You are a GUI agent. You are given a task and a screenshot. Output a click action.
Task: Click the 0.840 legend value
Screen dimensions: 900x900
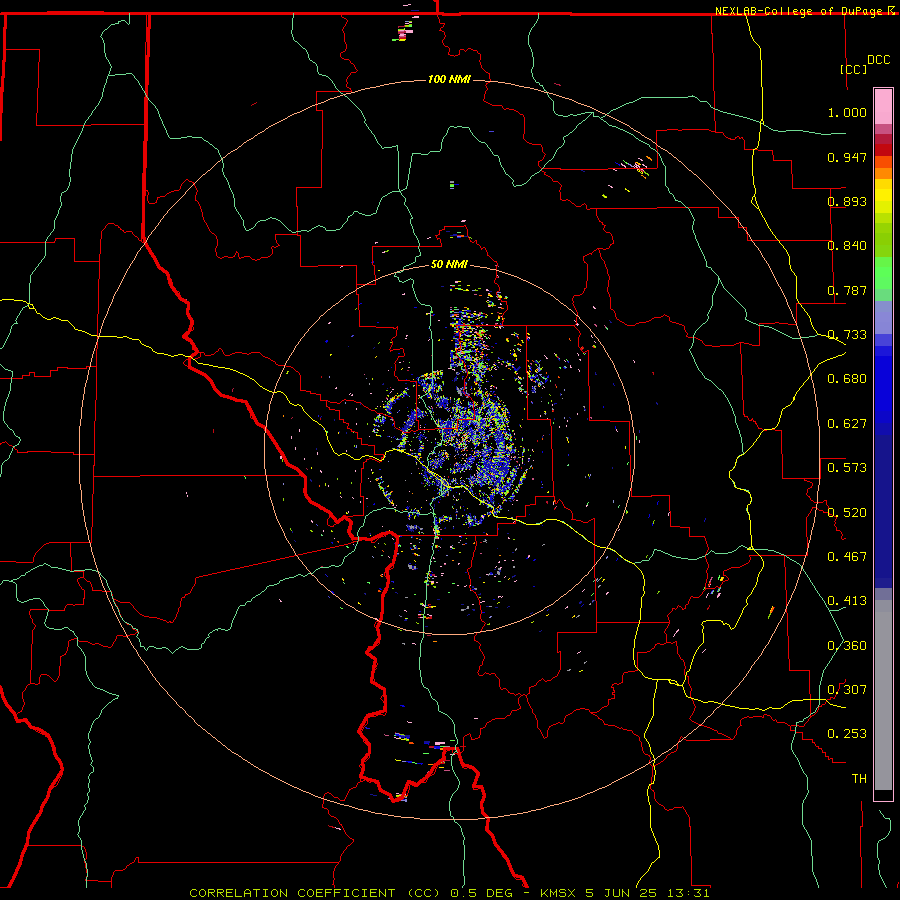(847, 246)
